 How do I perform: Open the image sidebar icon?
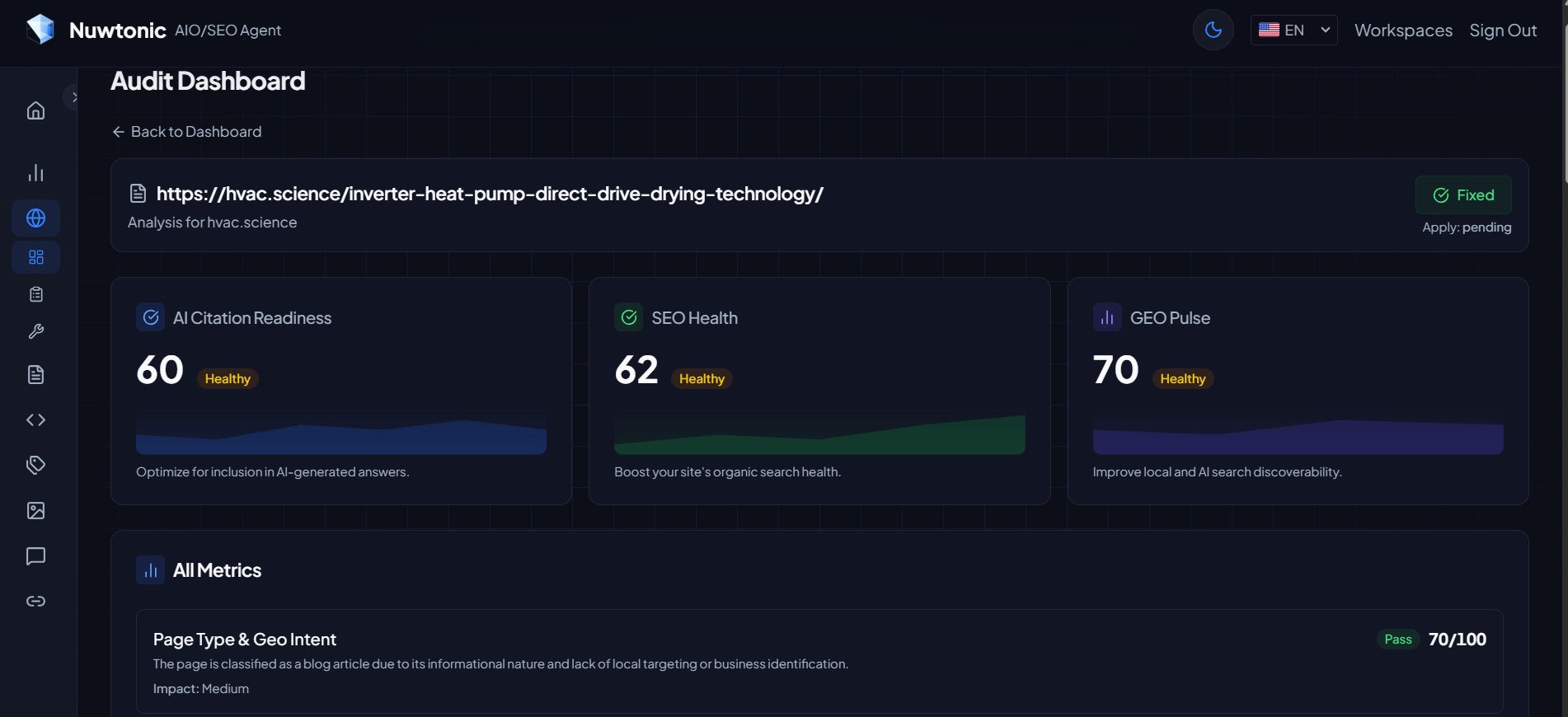[x=35, y=511]
